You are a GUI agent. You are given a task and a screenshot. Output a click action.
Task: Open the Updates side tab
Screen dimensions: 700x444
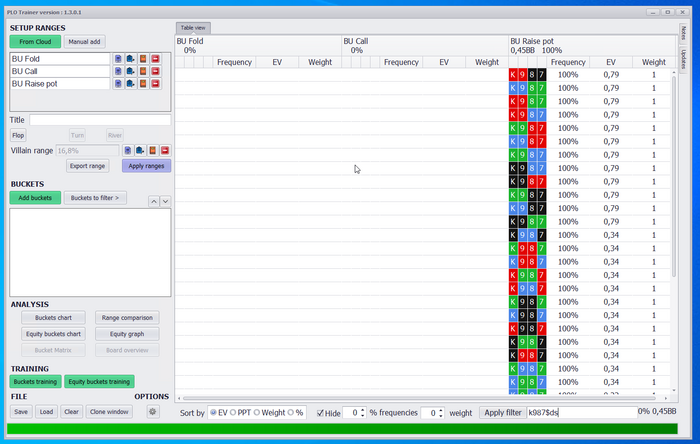click(x=683, y=58)
